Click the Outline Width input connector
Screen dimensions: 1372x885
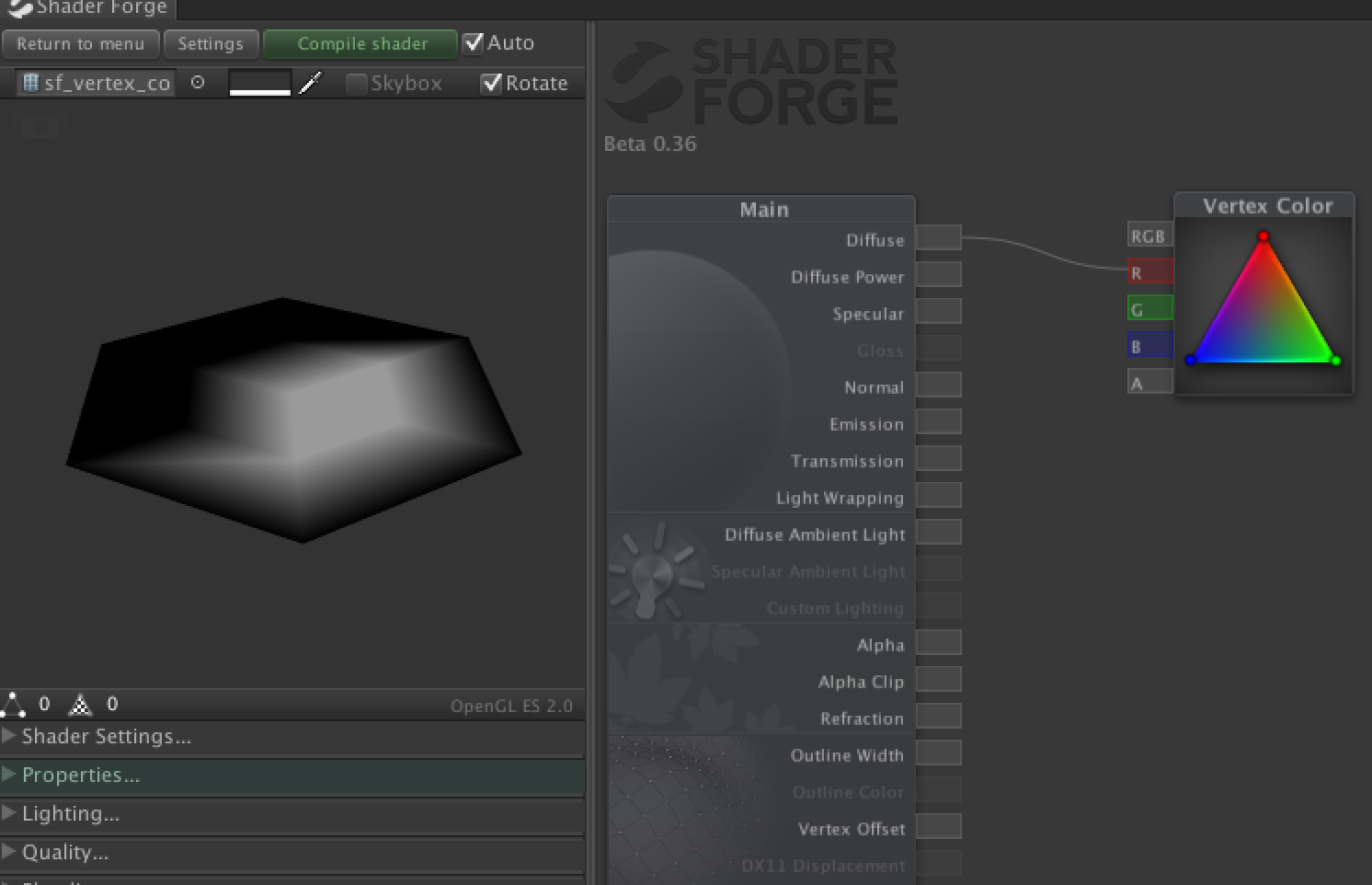coord(939,753)
